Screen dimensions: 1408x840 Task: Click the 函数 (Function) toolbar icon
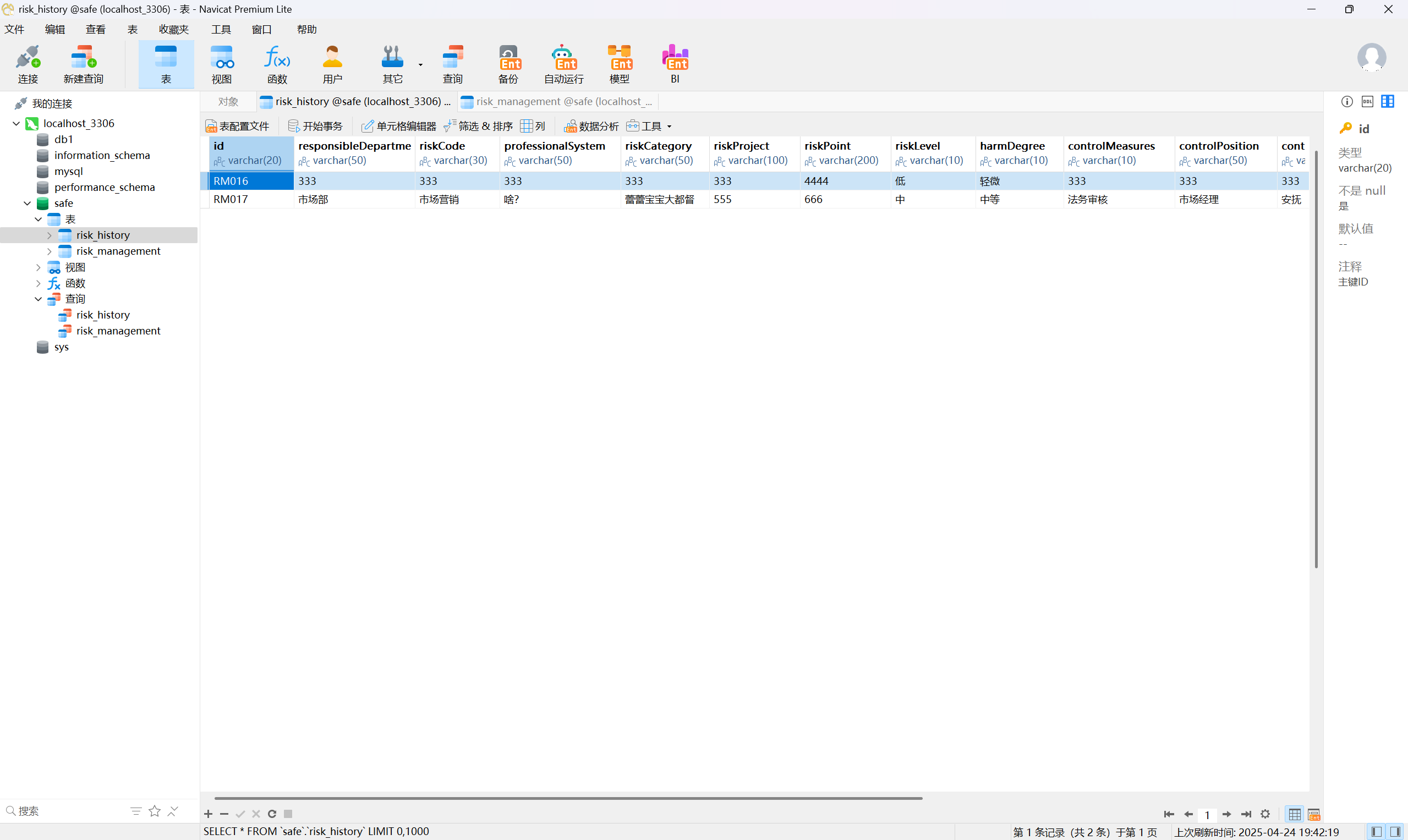pos(277,64)
